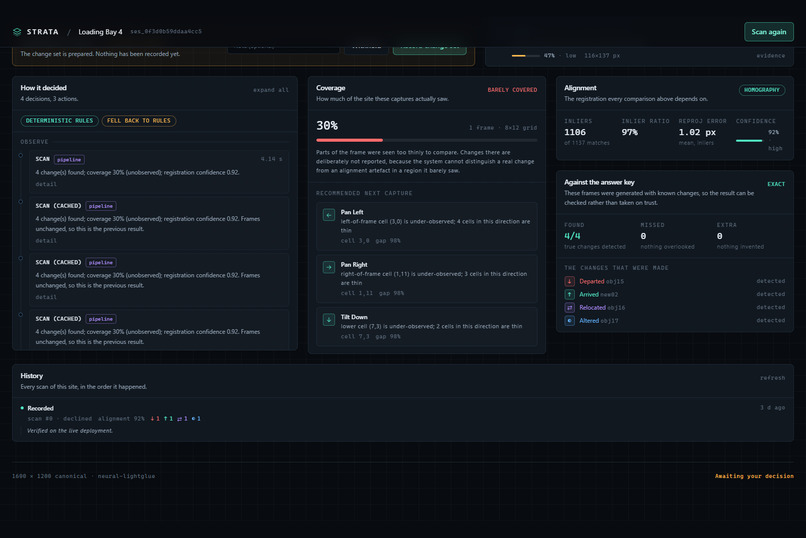Click the inlier ratio value 97%
Image resolution: width=806 pixels, height=538 pixels.
[630, 132]
